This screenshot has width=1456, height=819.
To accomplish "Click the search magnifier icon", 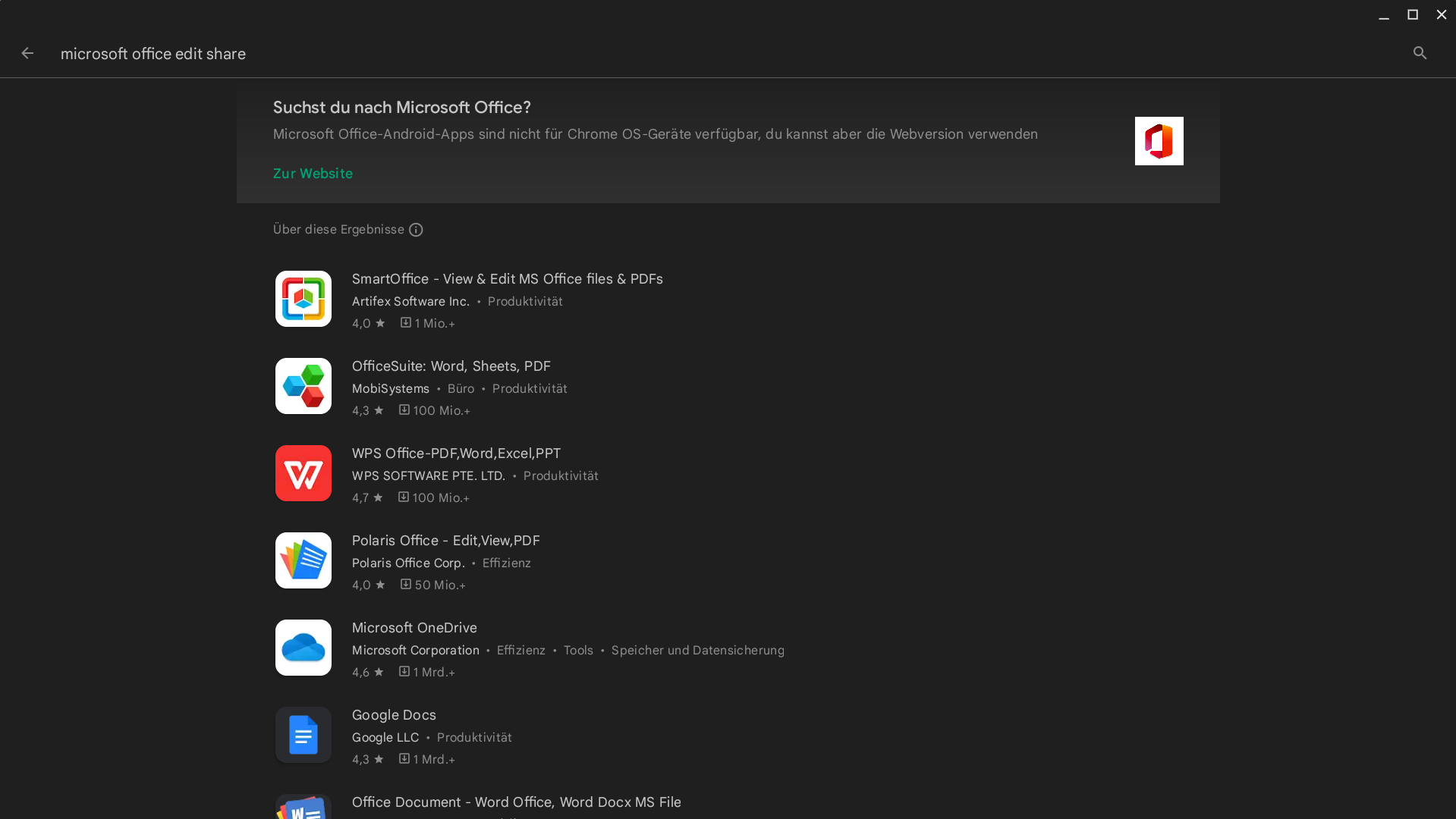I will [x=1420, y=53].
